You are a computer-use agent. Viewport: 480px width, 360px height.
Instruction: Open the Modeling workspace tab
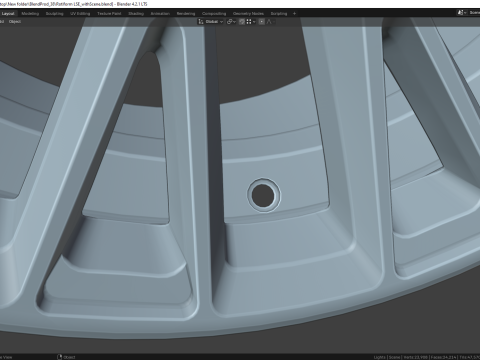coord(30,14)
